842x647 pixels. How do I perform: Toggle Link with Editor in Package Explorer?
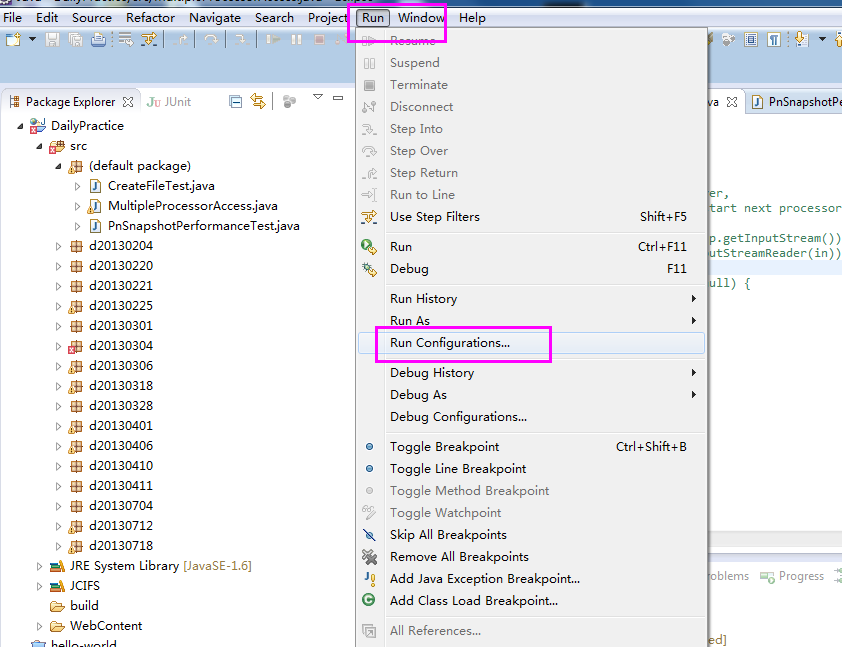pyautogui.click(x=258, y=101)
